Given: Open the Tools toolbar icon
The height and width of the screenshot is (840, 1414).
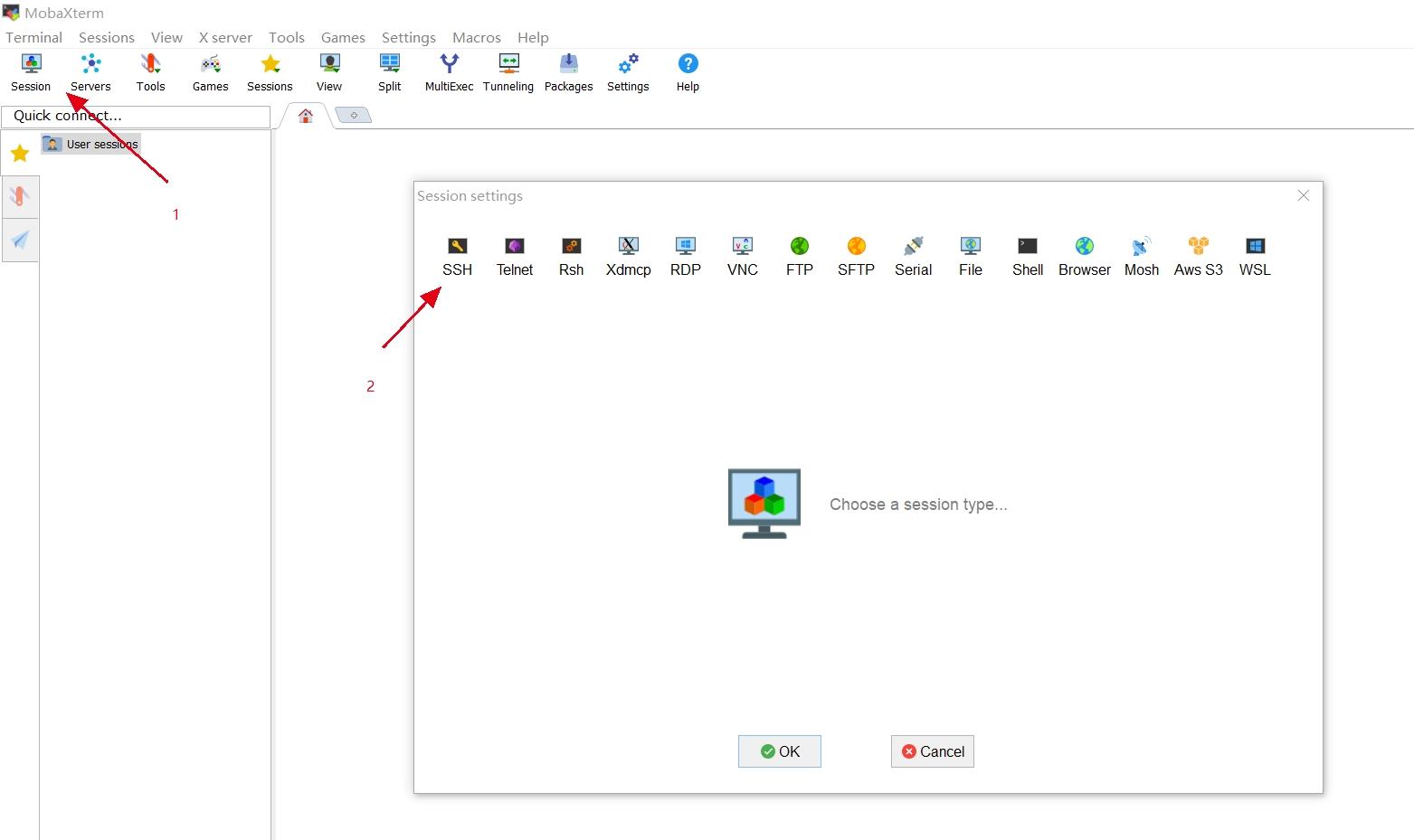Looking at the screenshot, I should click(x=150, y=73).
